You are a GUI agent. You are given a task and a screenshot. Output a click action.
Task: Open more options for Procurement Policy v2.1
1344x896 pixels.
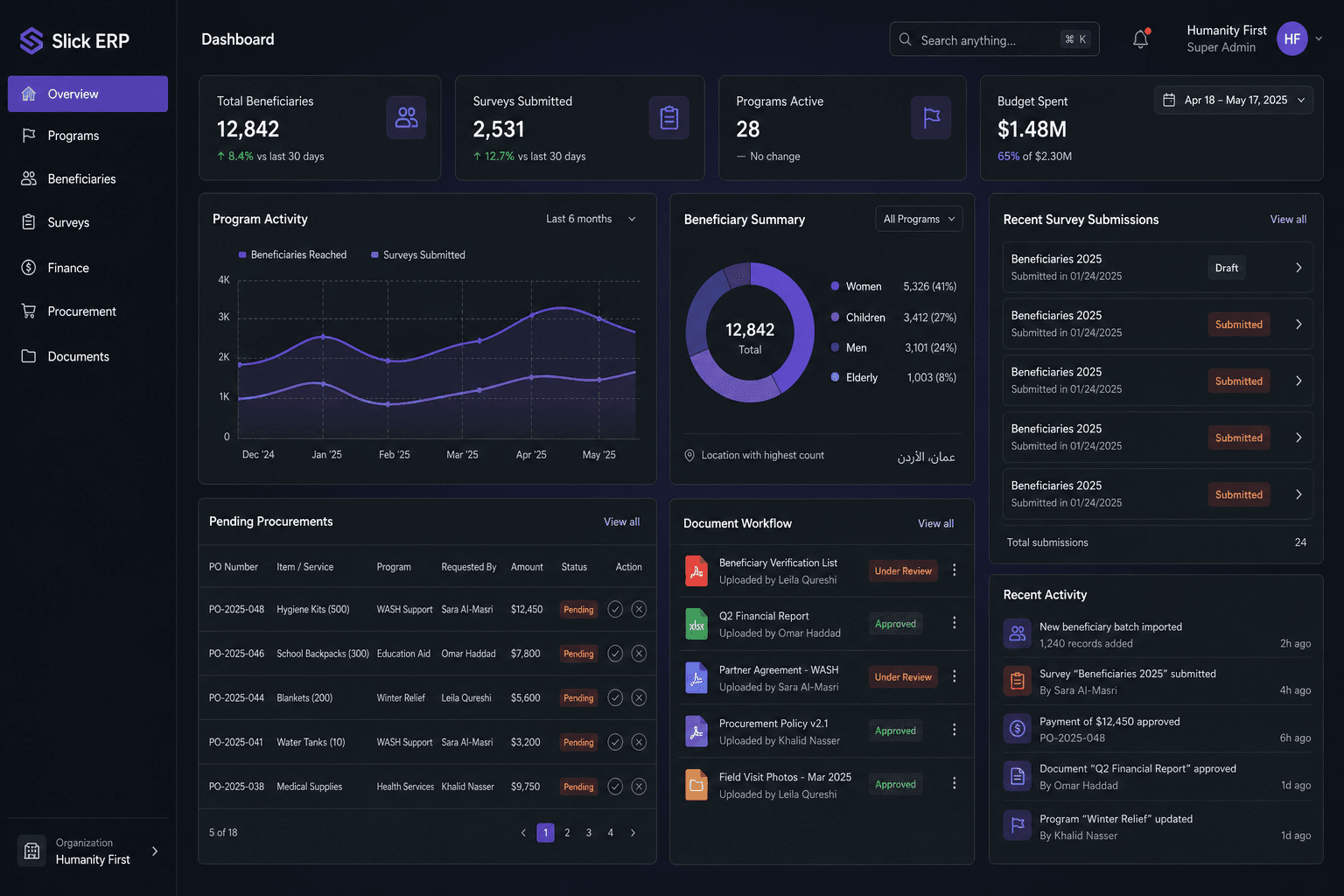tap(954, 730)
